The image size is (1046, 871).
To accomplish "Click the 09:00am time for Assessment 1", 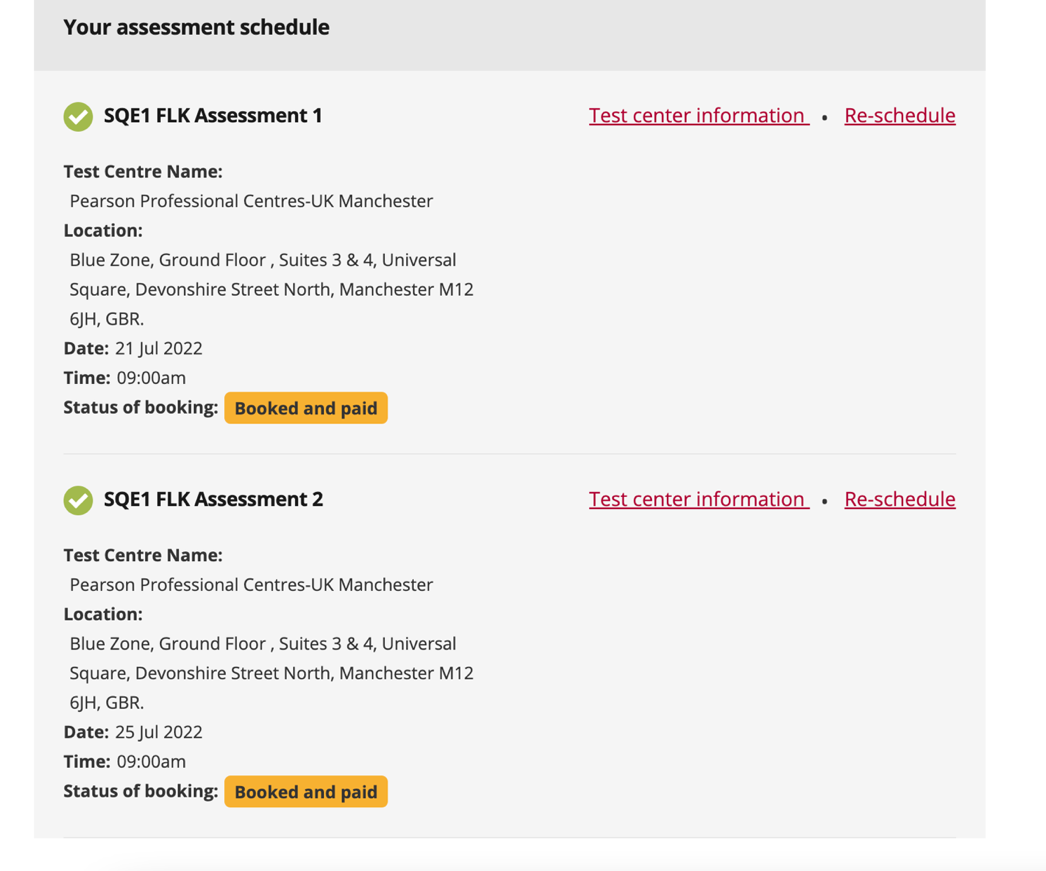I will (x=151, y=378).
